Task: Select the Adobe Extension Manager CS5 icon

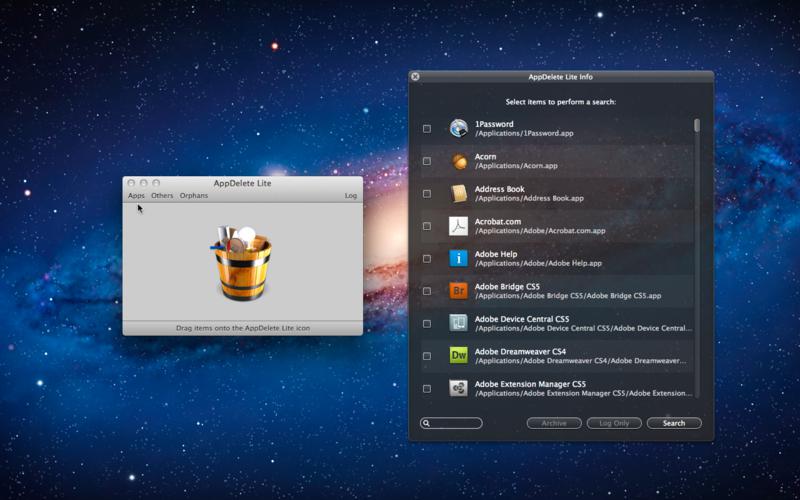Action: click(x=458, y=388)
